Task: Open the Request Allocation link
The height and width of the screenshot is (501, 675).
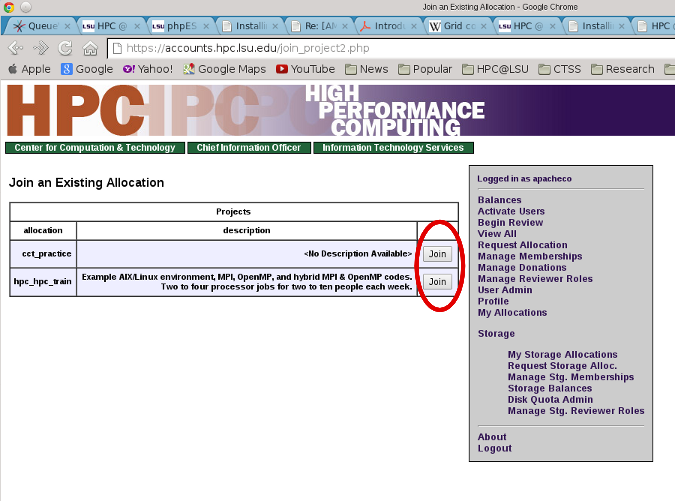Action: point(522,244)
